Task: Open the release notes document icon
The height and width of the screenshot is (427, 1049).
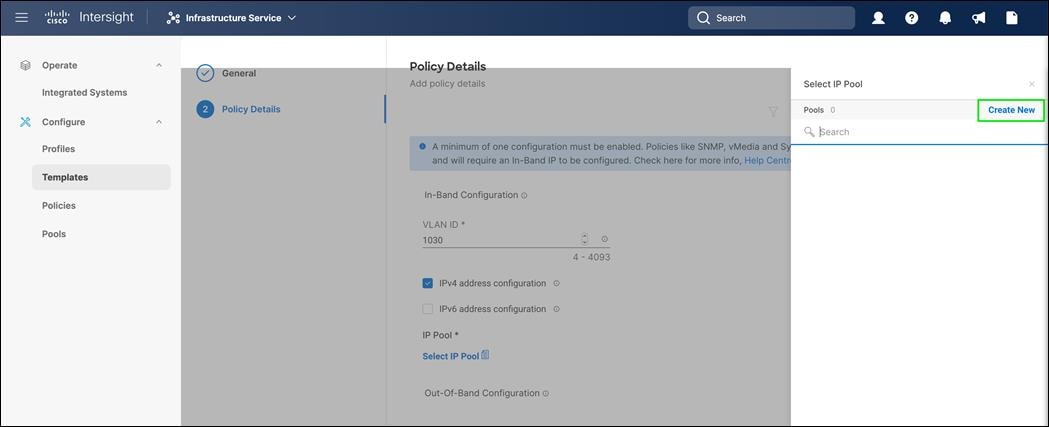Action: pyautogui.click(x=1012, y=18)
